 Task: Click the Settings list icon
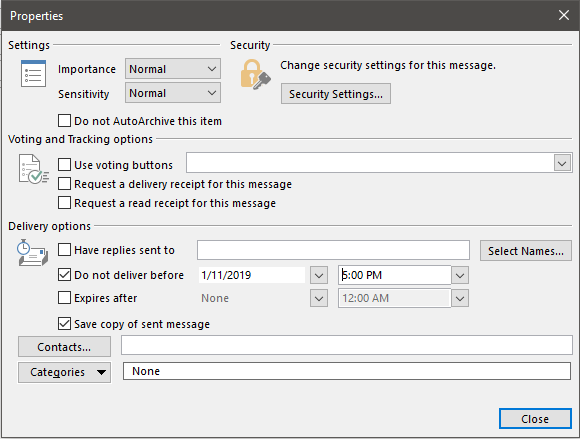tap(33, 73)
